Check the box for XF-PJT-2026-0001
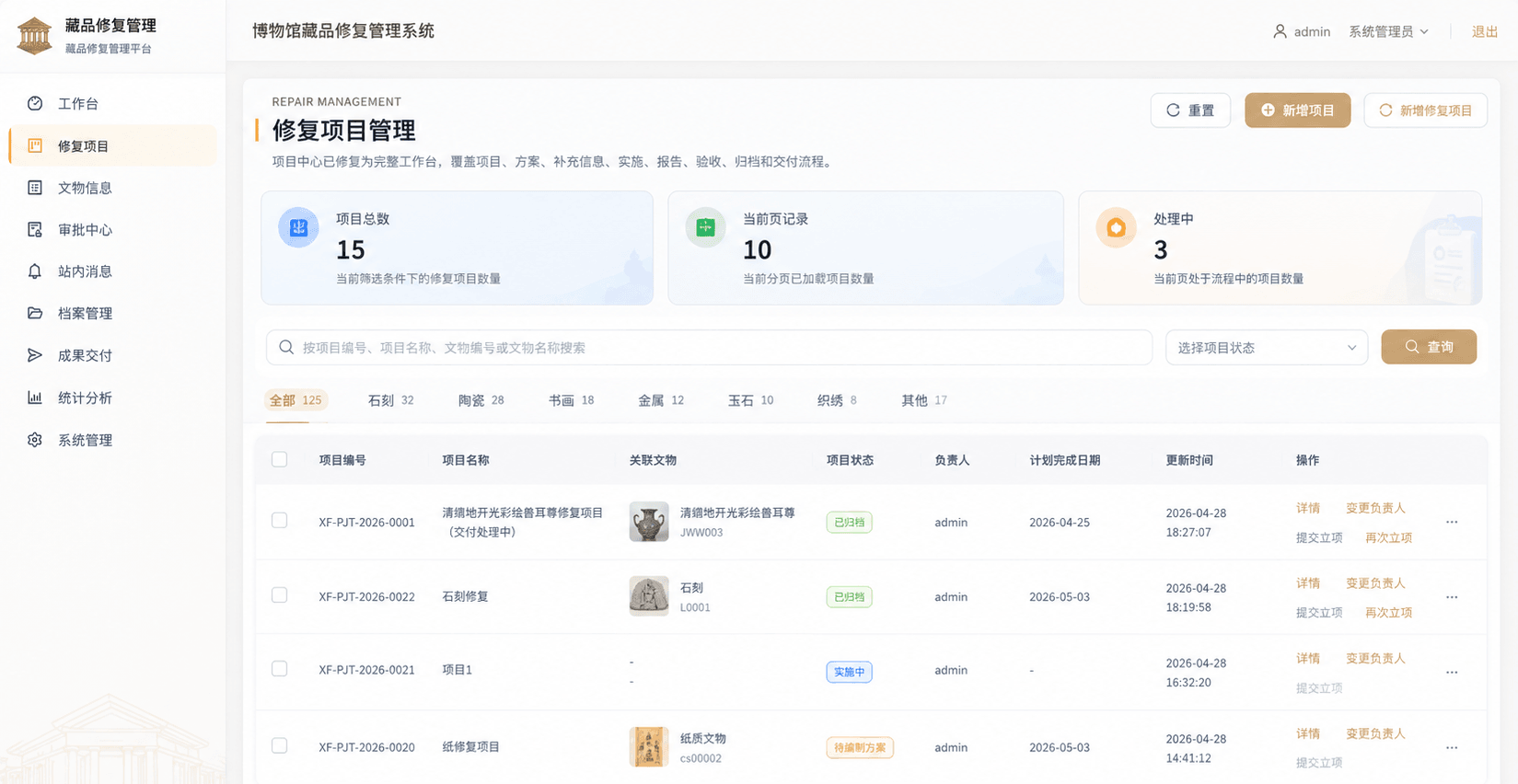 tap(280, 521)
